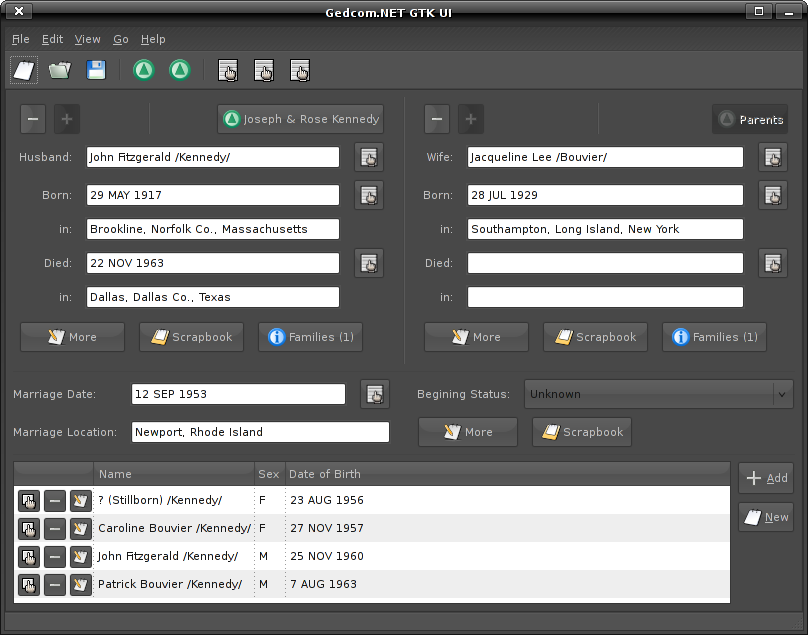Click the Add child button
The height and width of the screenshot is (635, 808).
[766, 478]
